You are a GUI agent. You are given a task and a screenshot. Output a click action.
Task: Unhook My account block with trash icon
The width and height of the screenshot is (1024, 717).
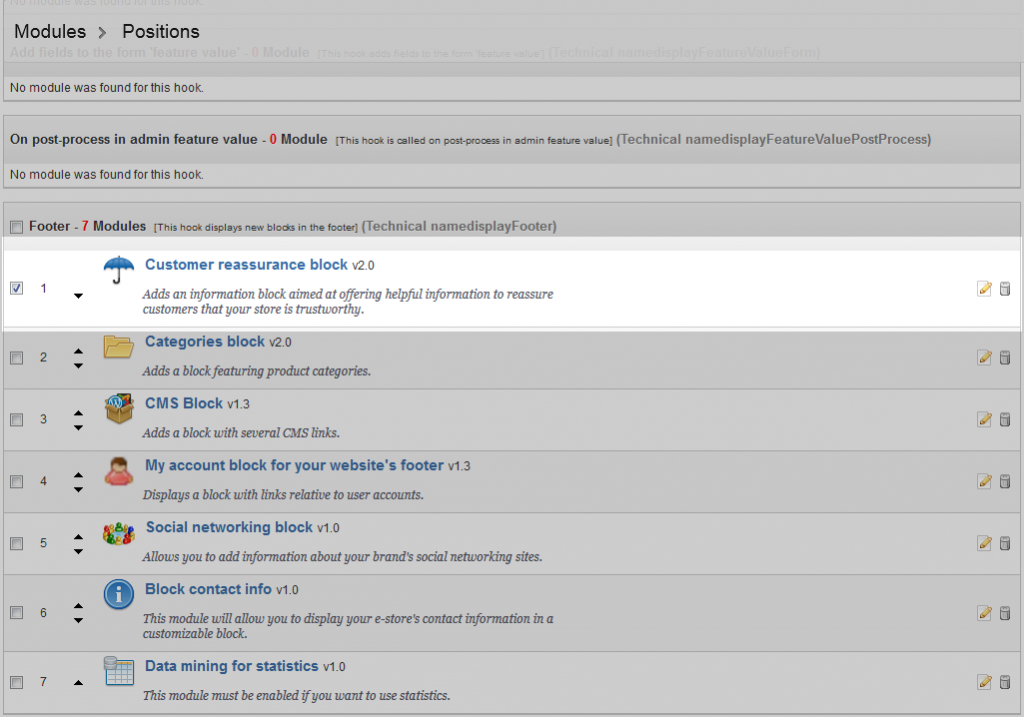pos(1005,481)
